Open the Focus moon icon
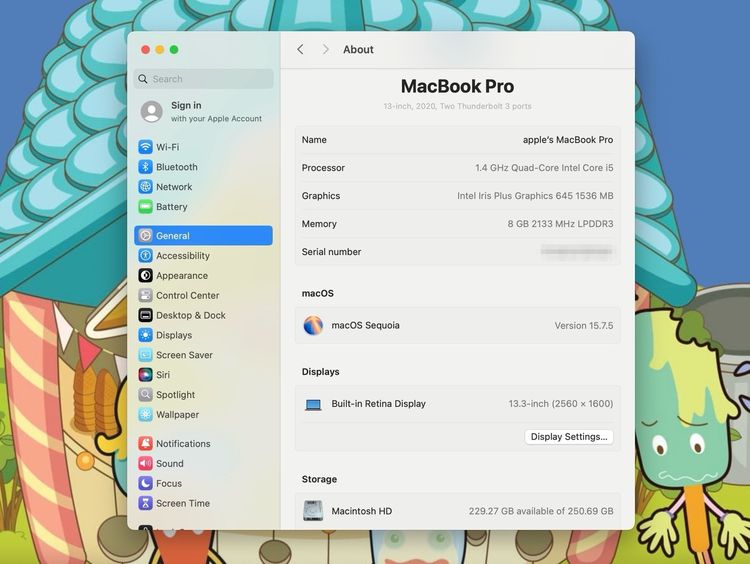The width and height of the screenshot is (750, 564). [x=146, y=484]
